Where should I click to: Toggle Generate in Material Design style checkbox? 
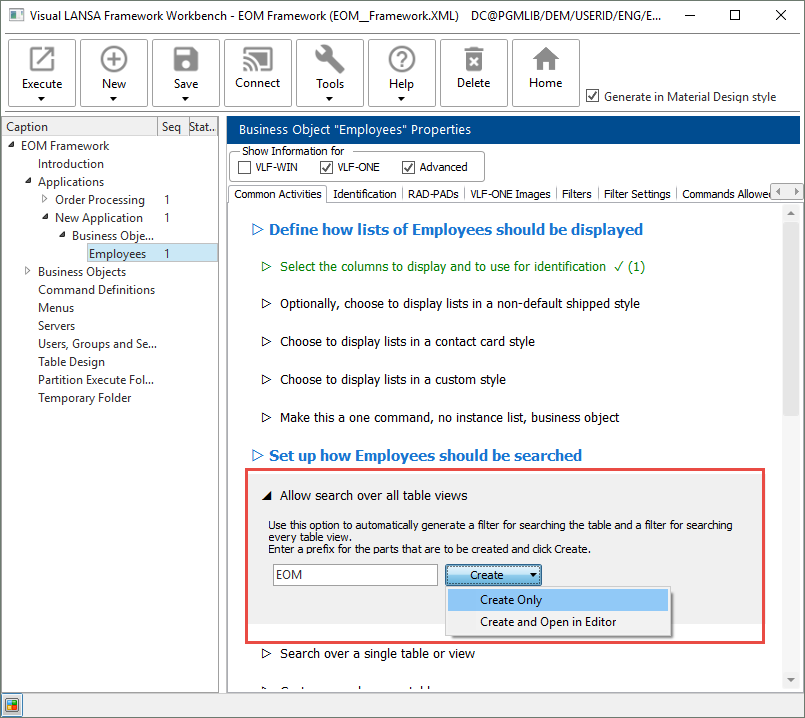click(x=592, y=96)
